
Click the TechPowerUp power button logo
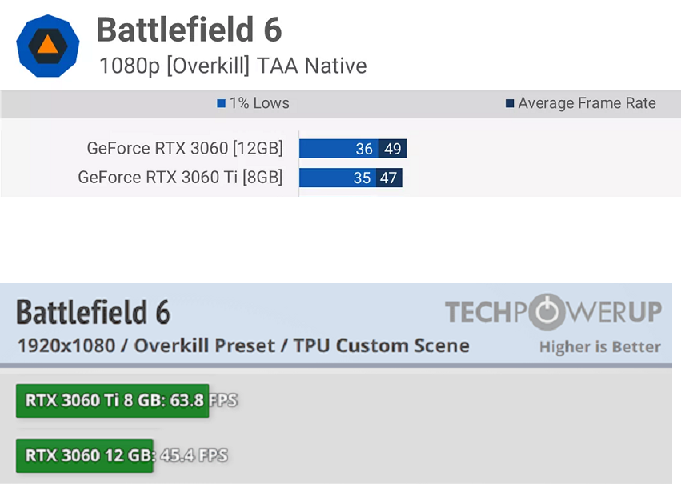click(547, 312)
